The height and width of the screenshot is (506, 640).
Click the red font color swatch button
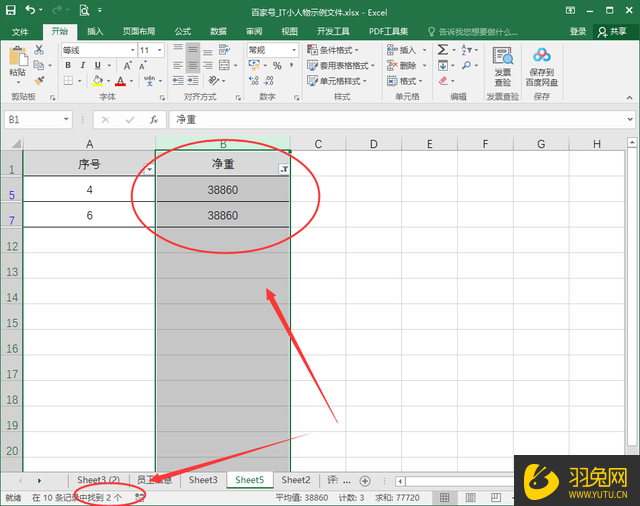[120, 80]
